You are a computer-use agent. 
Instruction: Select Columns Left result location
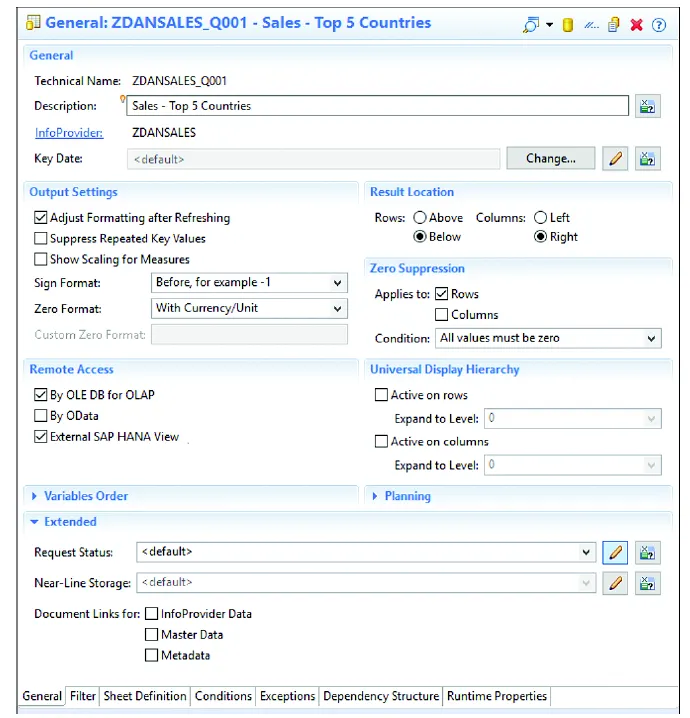point(540,218)
